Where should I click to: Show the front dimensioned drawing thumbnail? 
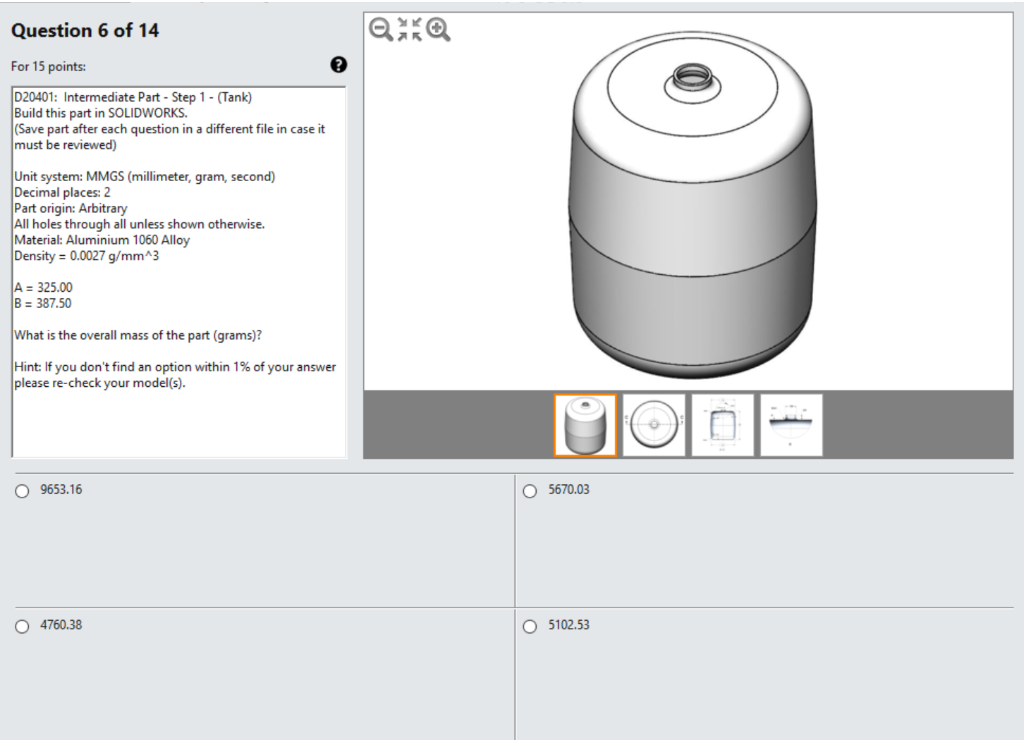(722, 425)
